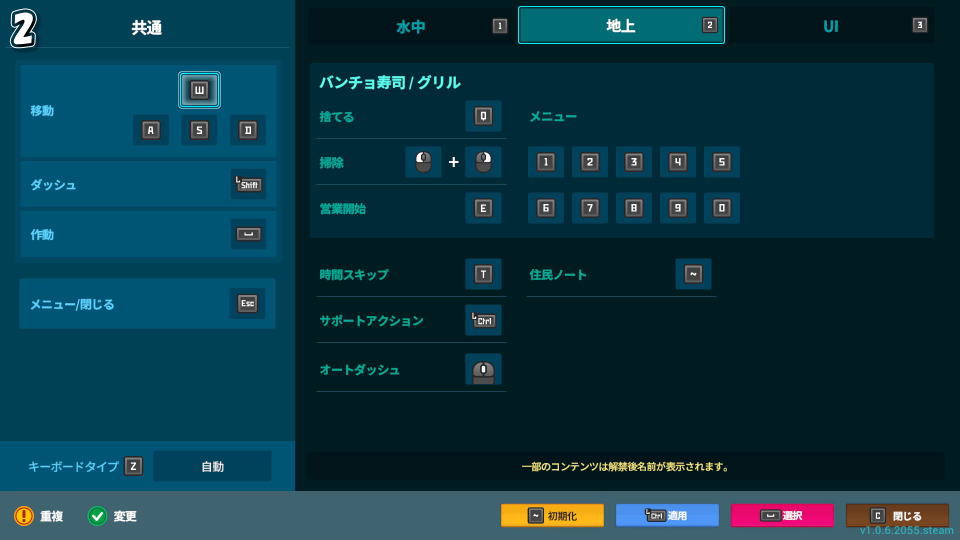The height and width of the screenshot is (540, 960).
Task: Click the E key icon for 営業開始
Action: click(x=483, y=208)
